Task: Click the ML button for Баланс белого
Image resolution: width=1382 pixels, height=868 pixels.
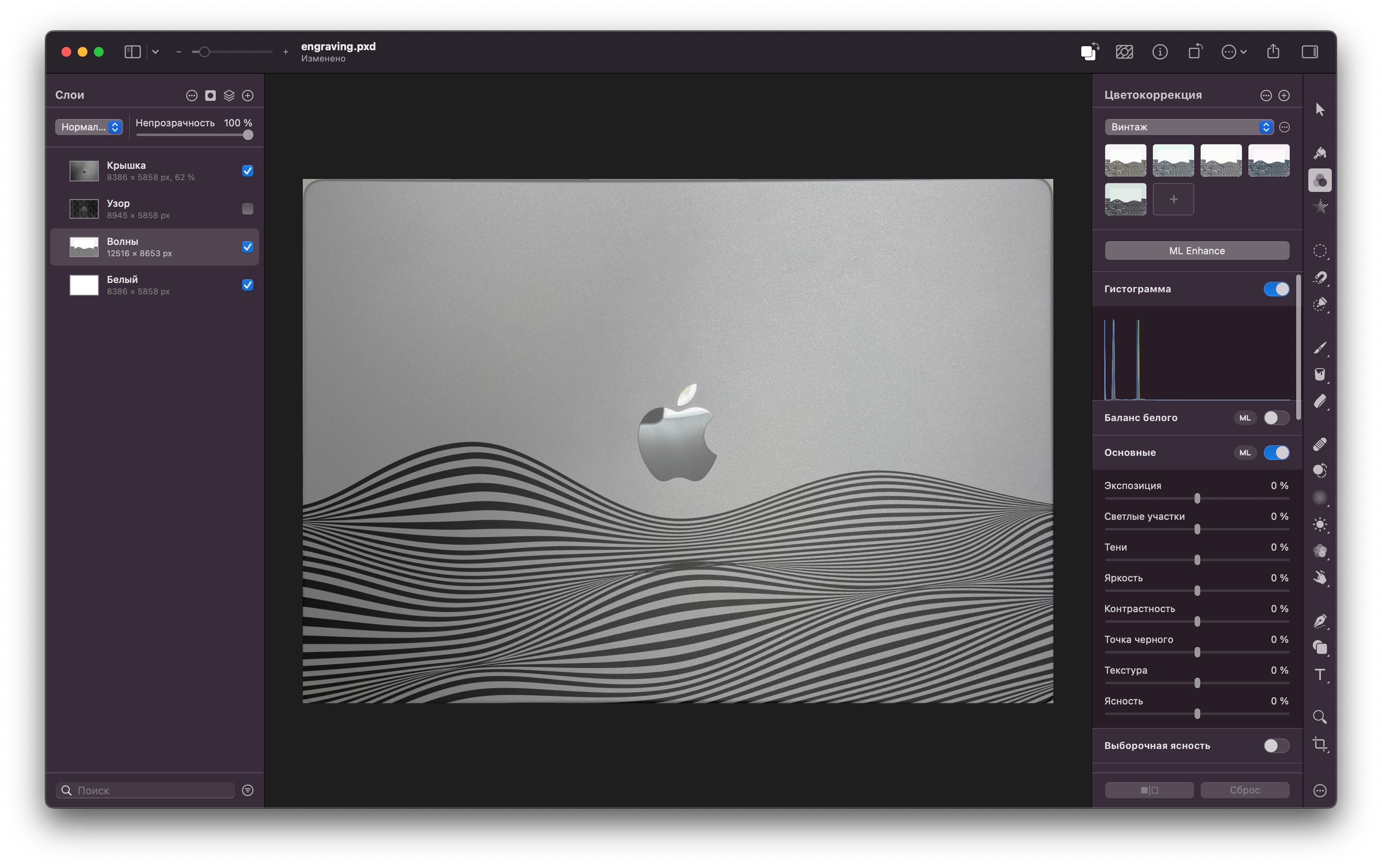Action: coord(1245,418)
